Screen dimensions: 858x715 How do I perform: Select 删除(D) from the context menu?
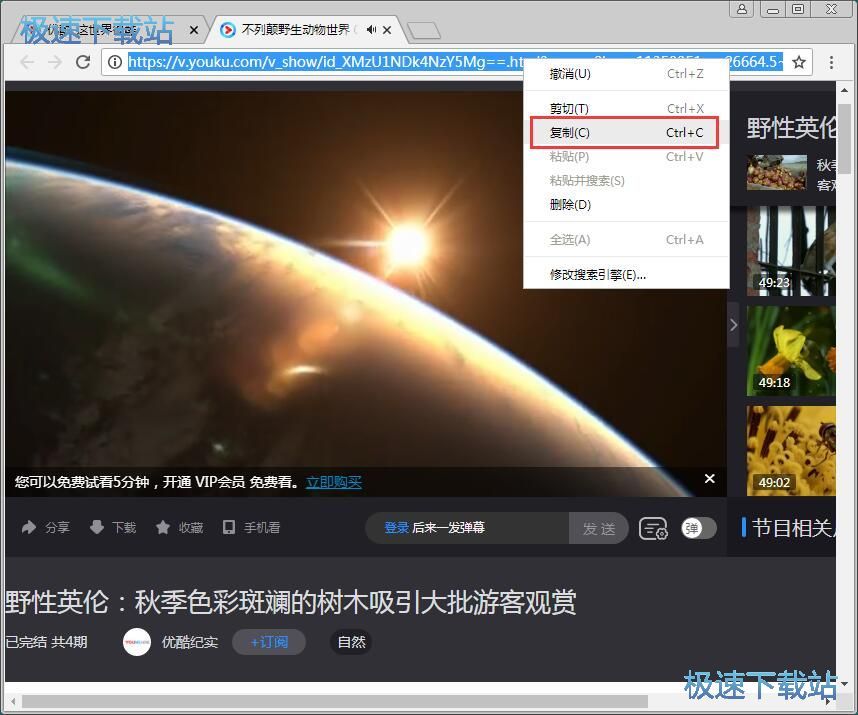[x=627, y=205]
